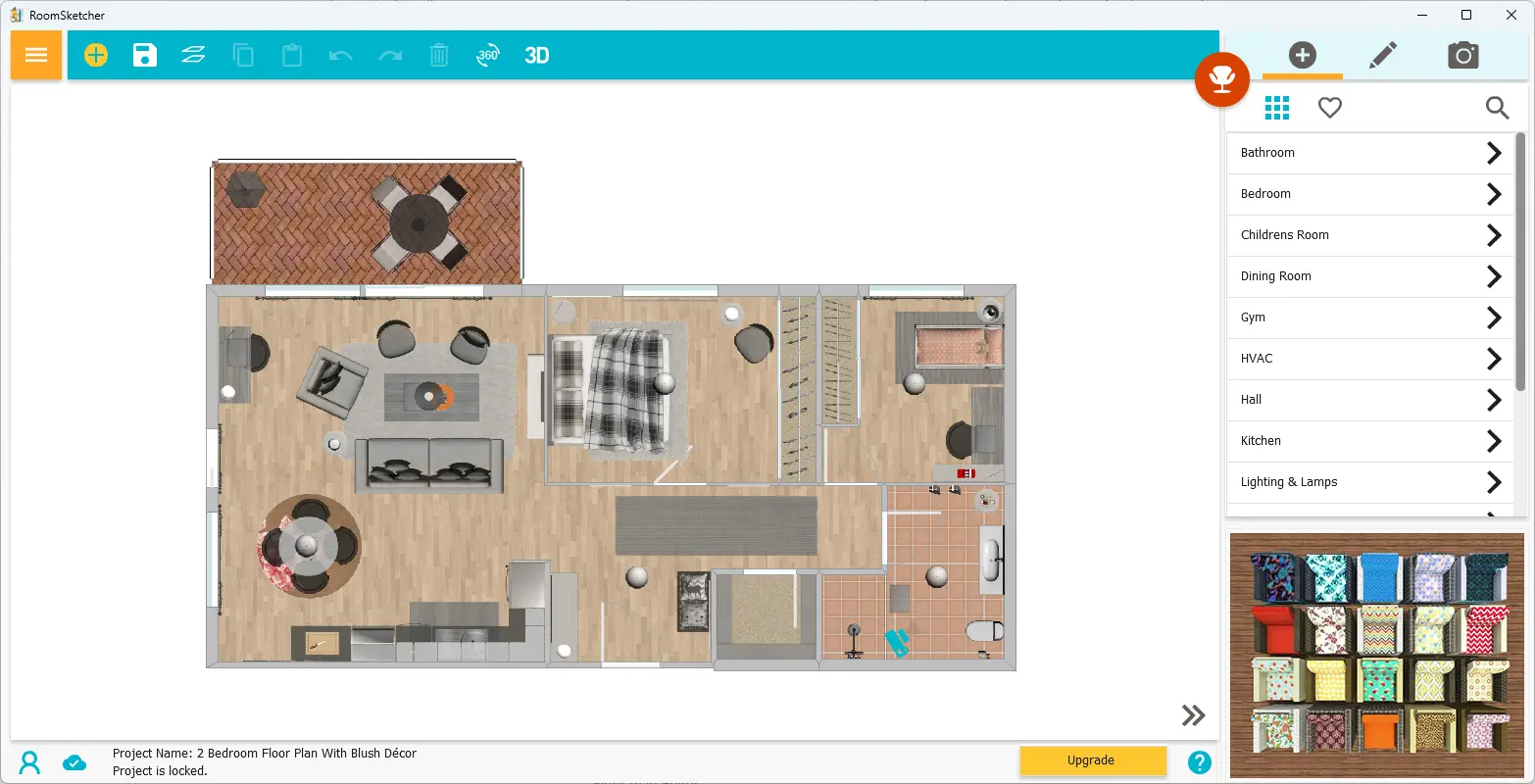Viewport: 1535px width, 784px height.
Task: Click the copy icon in the toolbar
Action: 243,55
